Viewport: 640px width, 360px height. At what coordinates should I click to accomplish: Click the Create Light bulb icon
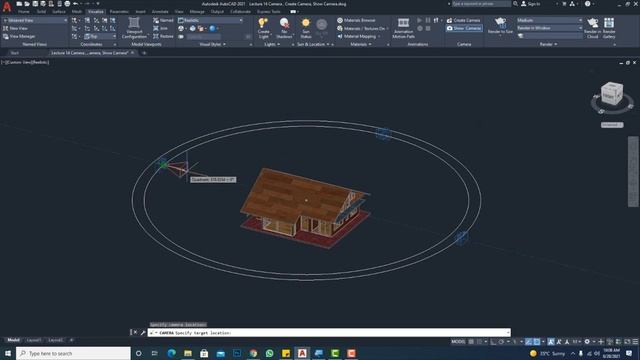263,24
